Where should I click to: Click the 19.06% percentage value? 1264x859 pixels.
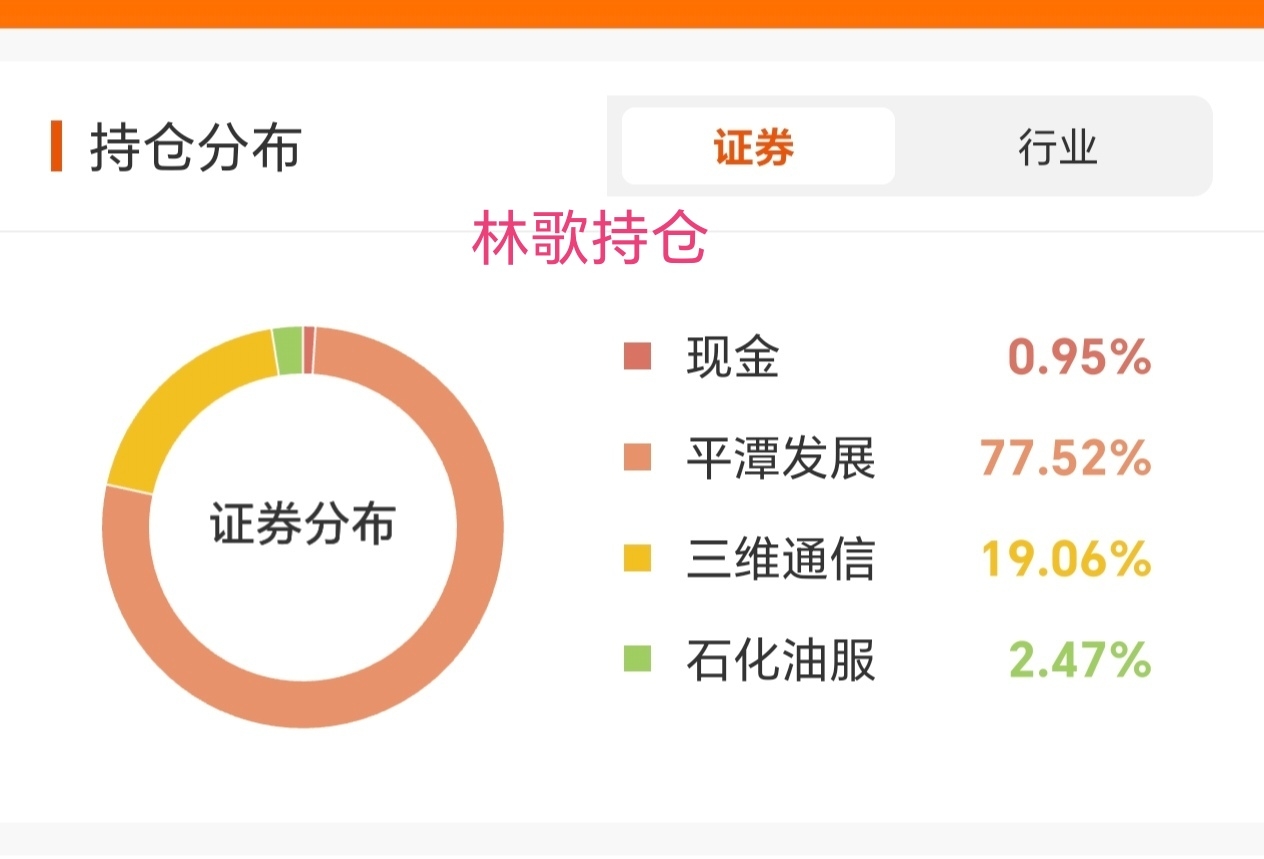pyautogui.click(x=1065, y=559)
